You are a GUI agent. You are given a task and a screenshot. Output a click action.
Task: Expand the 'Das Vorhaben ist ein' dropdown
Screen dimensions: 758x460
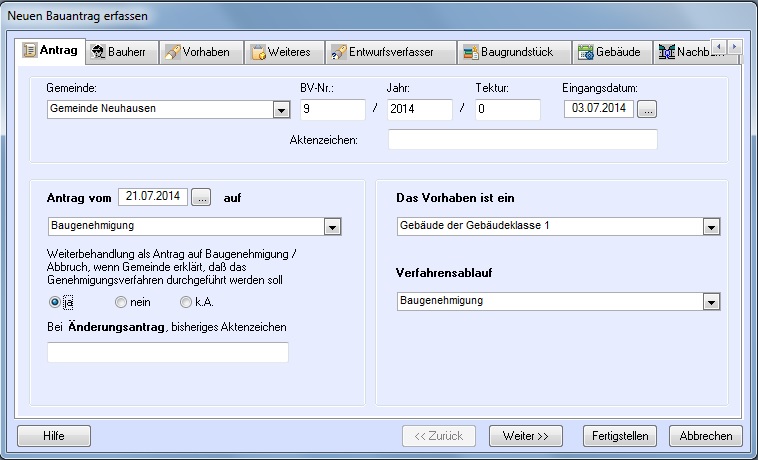pyautogui.click(x=710, y=227)
